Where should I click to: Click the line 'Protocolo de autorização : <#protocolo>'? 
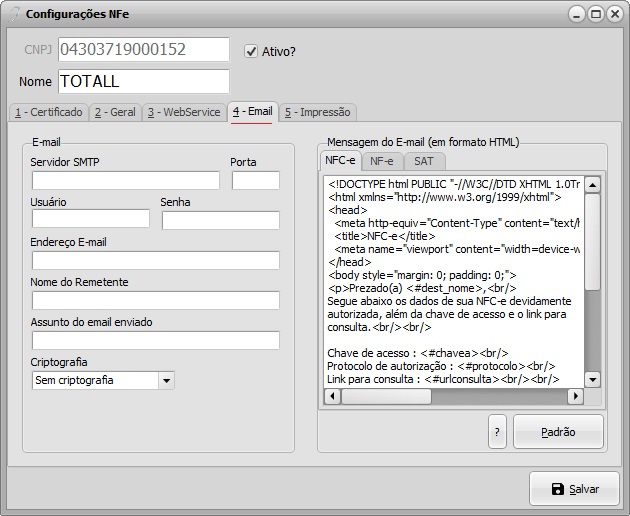point(441,366)
